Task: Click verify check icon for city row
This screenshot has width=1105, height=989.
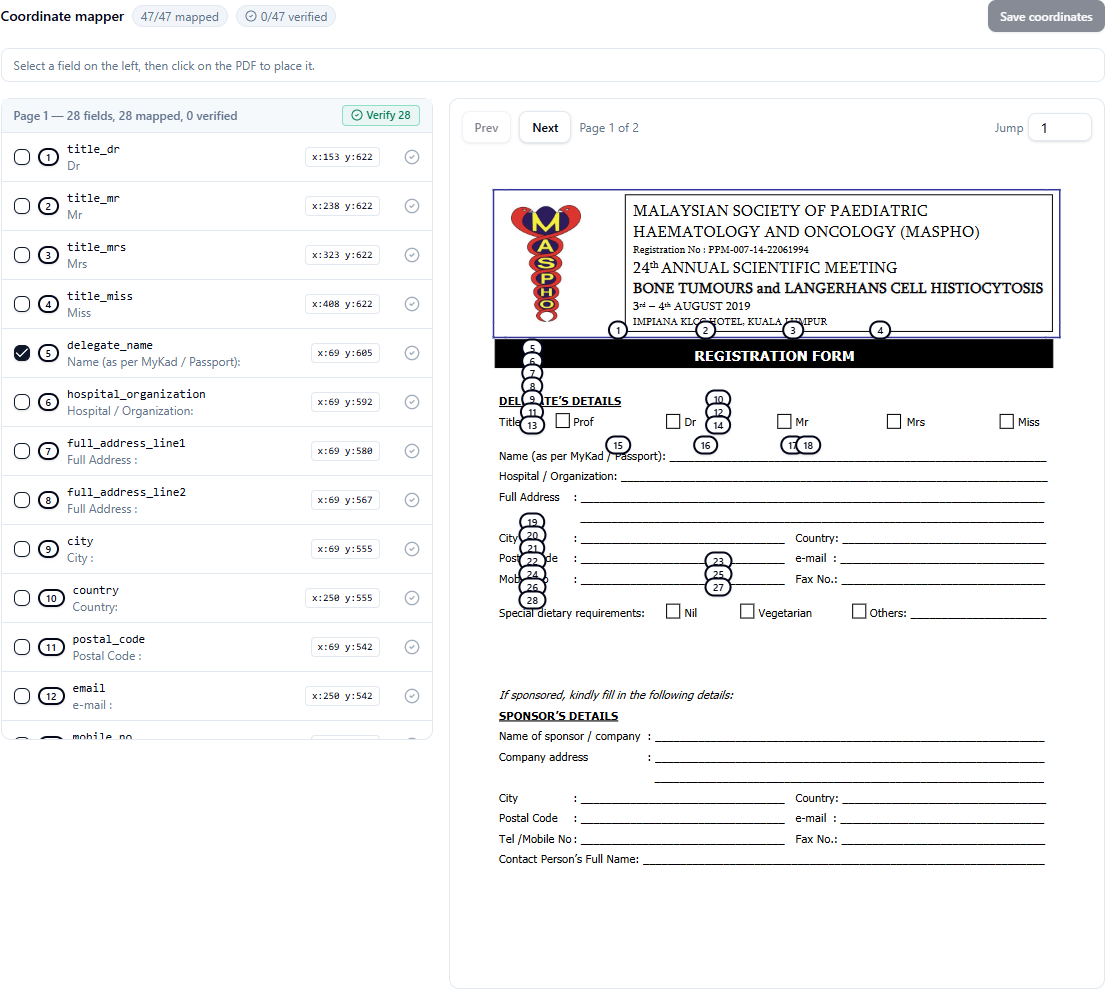Action: (x=412, y=549)
